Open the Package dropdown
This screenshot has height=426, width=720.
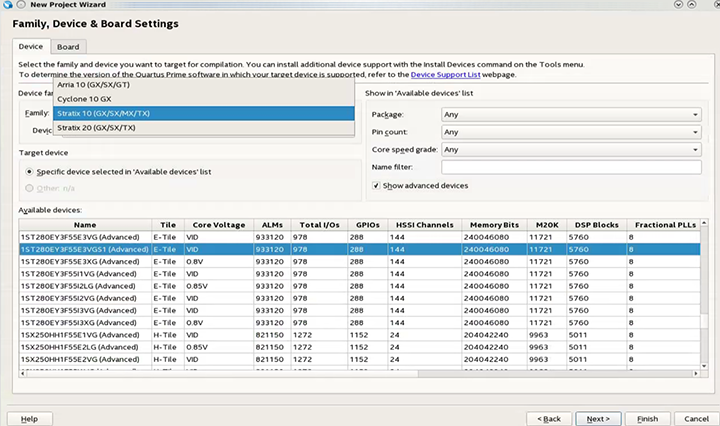(x=571, y=114)
